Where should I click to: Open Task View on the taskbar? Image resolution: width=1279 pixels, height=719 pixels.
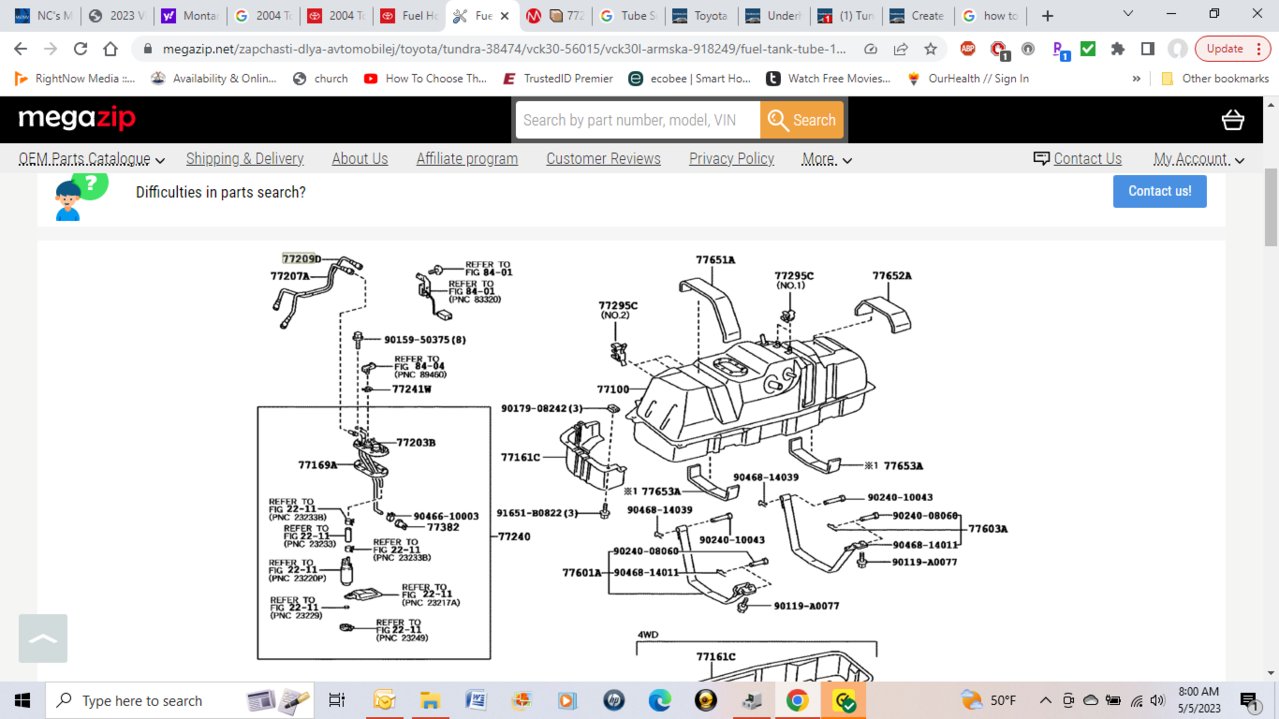[337, 700]
